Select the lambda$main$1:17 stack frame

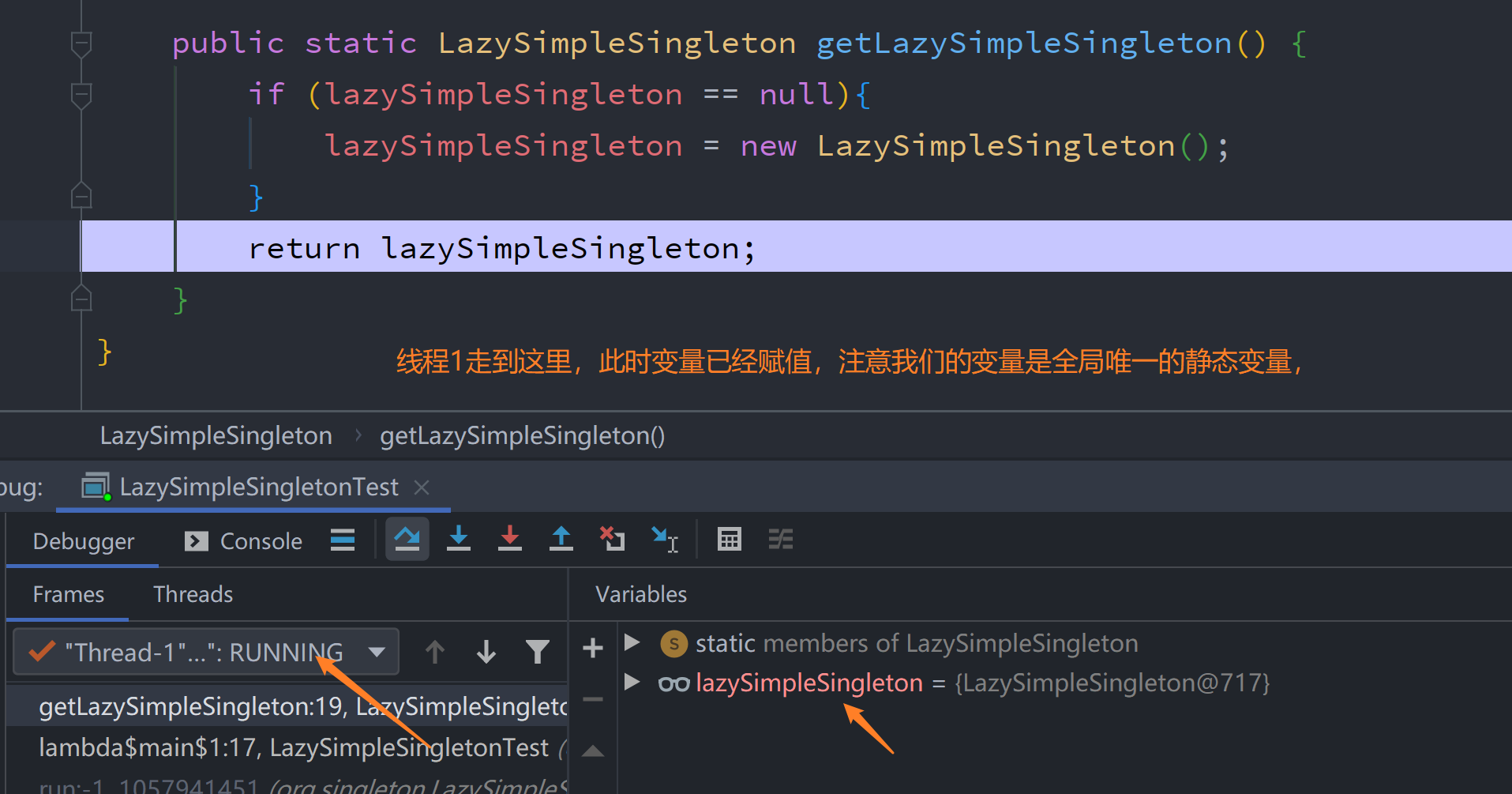pyautogui.click(x=287, y=747)
